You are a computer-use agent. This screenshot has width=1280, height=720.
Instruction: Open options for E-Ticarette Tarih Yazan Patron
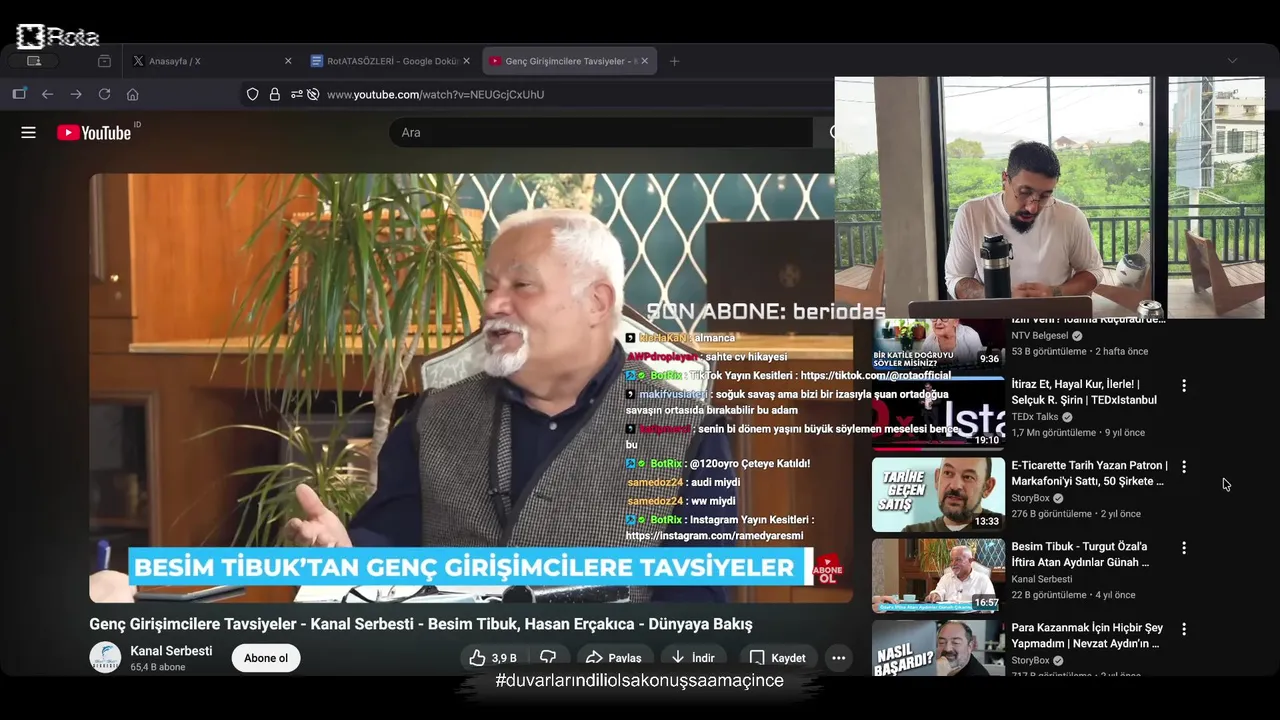[x=1184, y=466]
